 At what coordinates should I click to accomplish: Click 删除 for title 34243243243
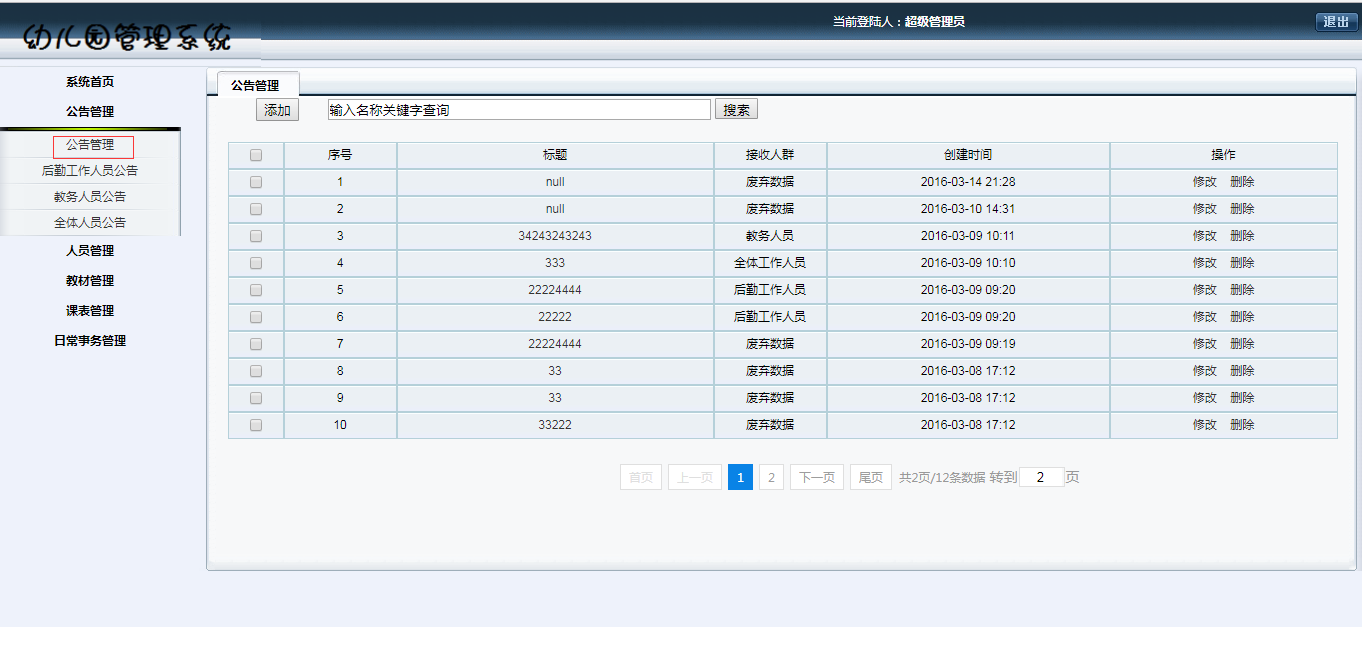pyautogui.click(x=1242, y=236)
